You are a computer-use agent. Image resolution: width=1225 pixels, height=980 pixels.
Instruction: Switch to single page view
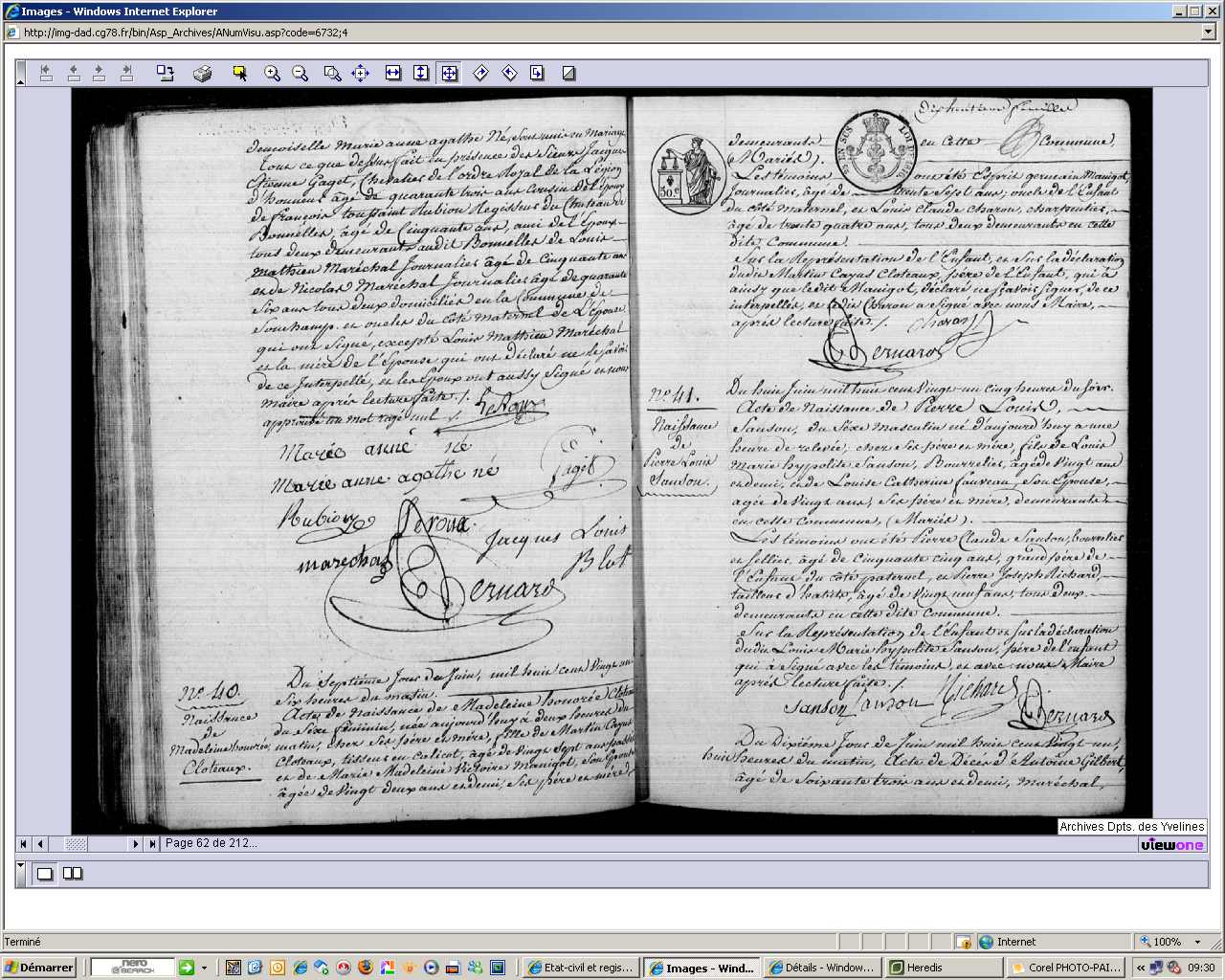45,873
